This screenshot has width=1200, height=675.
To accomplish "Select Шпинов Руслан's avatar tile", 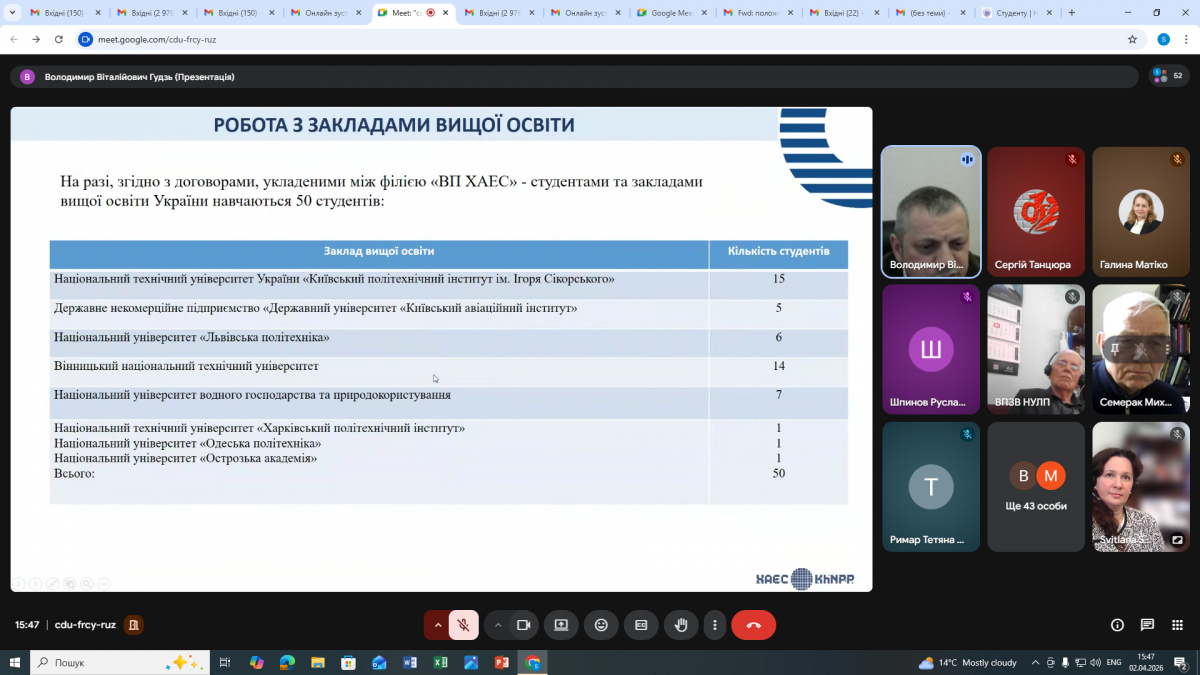I will pyautogui.click(x=931, y=349).
